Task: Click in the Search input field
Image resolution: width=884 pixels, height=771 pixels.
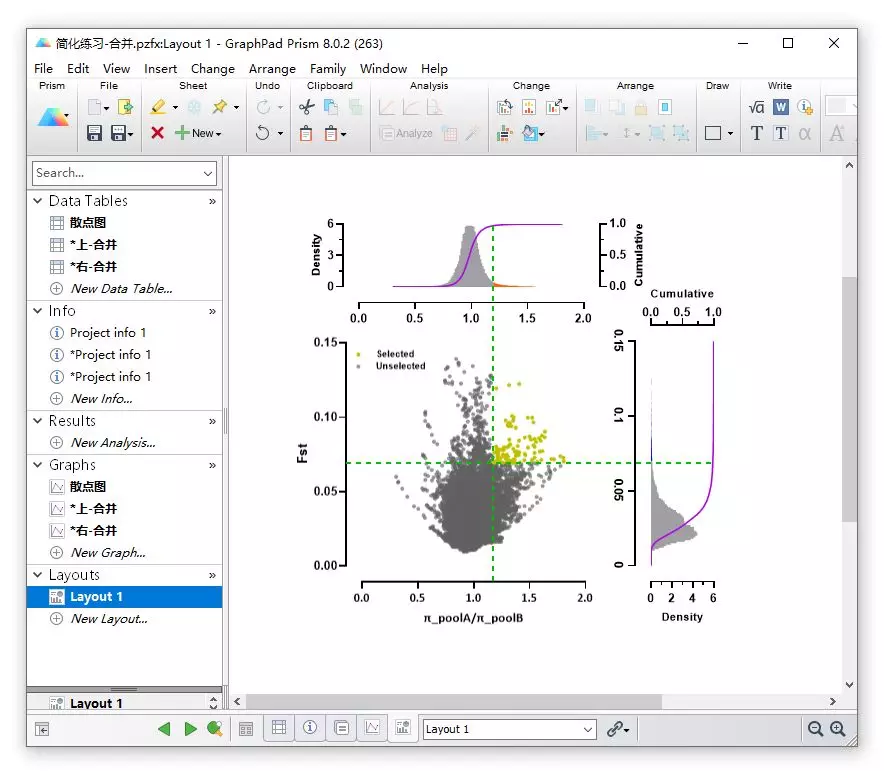Action: [x=116, y=173]
